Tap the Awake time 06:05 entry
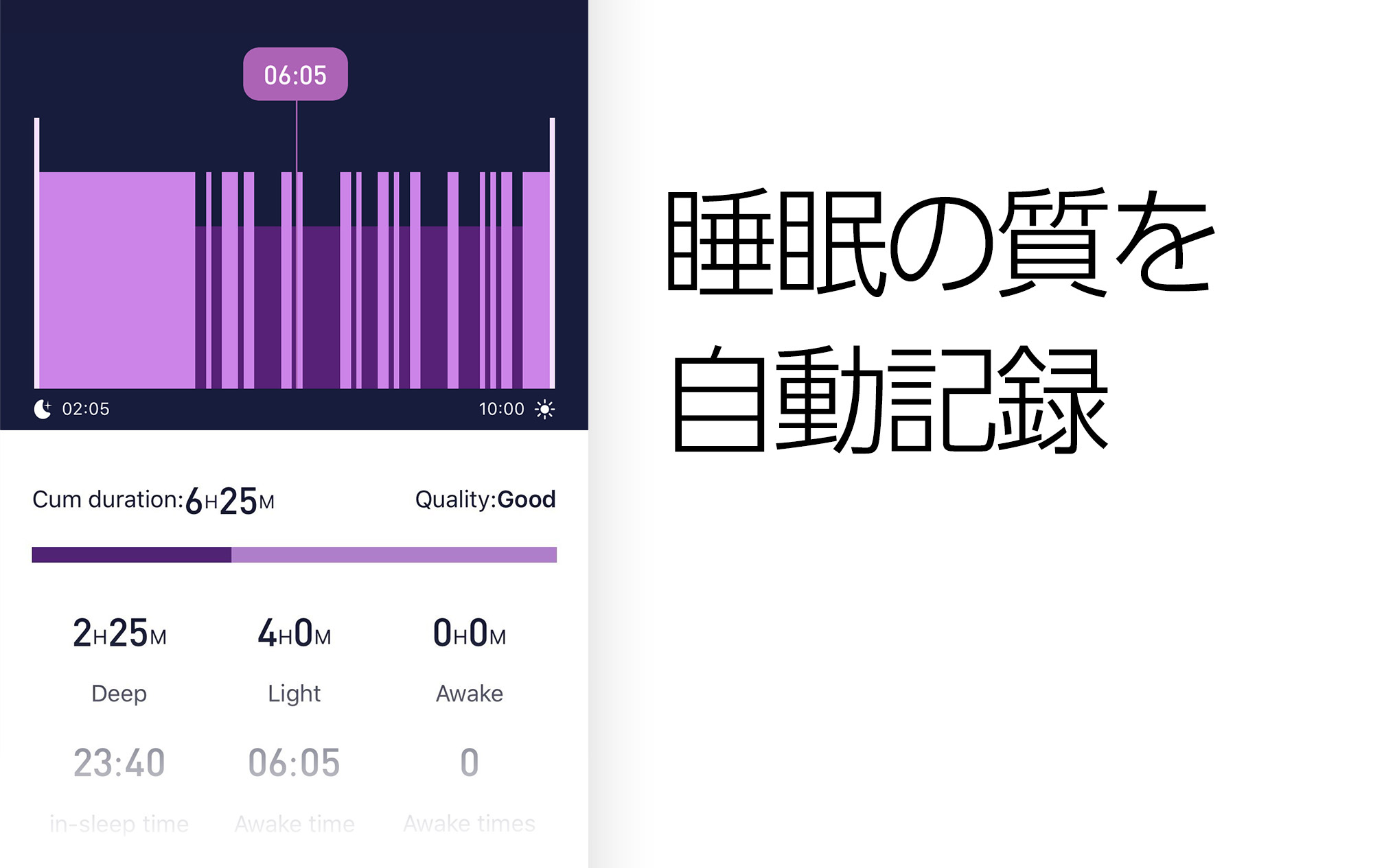The height and width of the screenshot is (868, 1373). [x=295, y=762]
